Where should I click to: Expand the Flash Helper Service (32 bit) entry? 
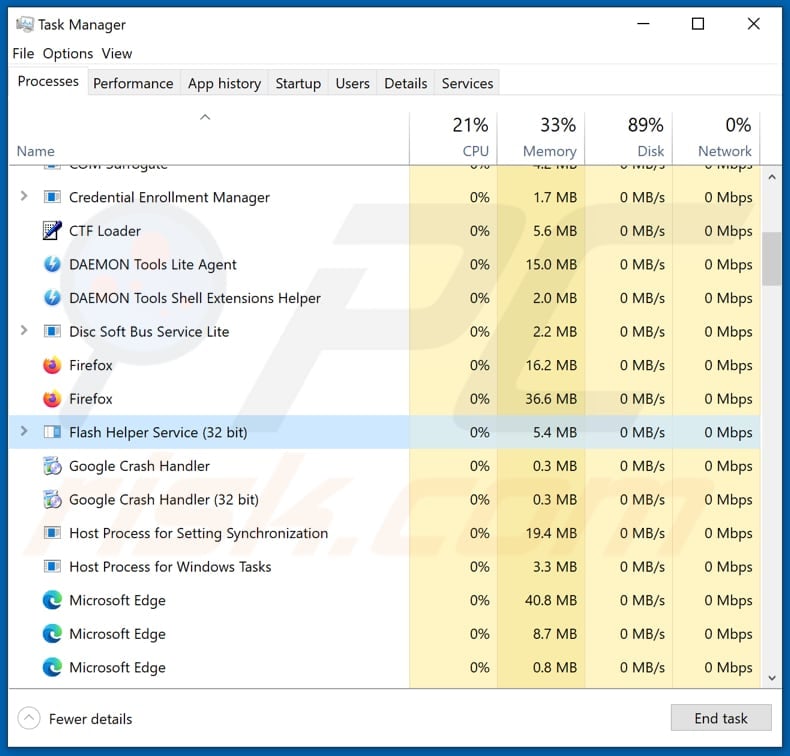24,432
